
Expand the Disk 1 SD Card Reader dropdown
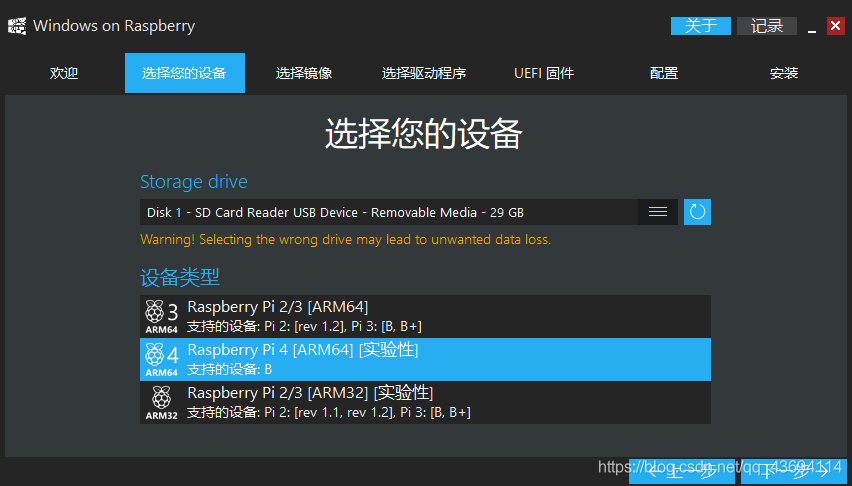[409, 212]
